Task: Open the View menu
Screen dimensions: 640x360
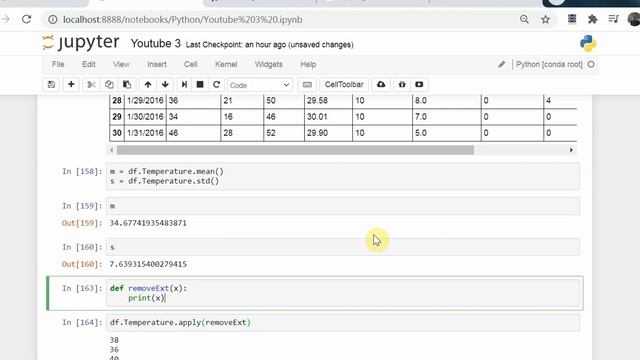Action: pos(121,64)
